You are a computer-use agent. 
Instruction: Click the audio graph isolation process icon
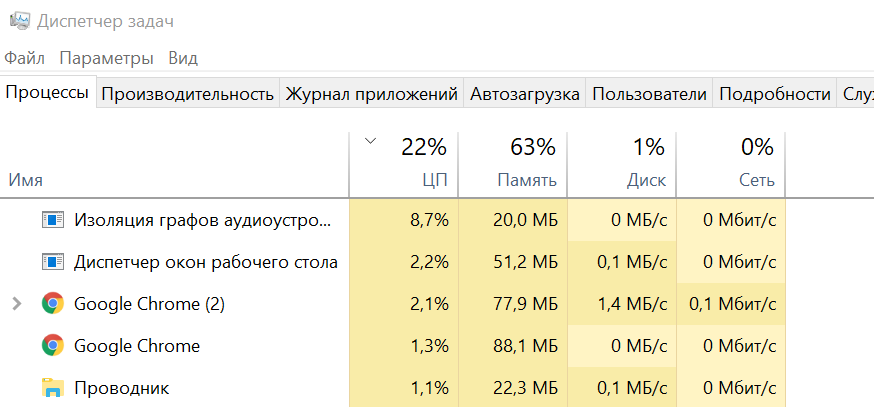tap(52, 221)
